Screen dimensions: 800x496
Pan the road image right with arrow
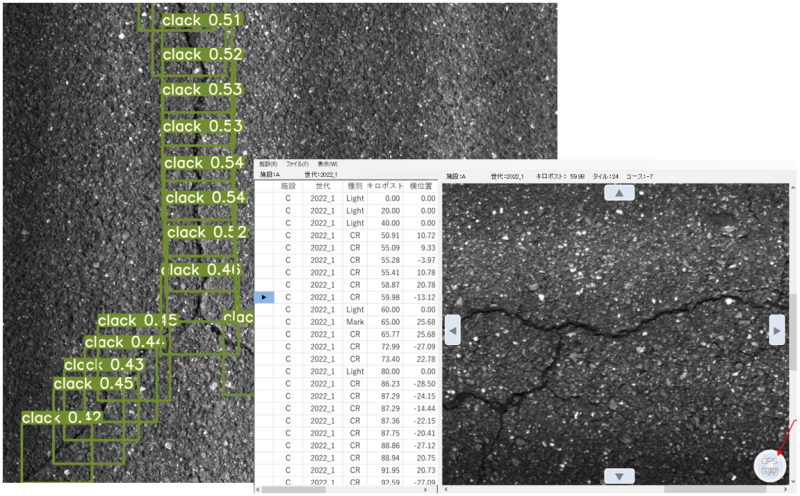(x=777, y=330)
